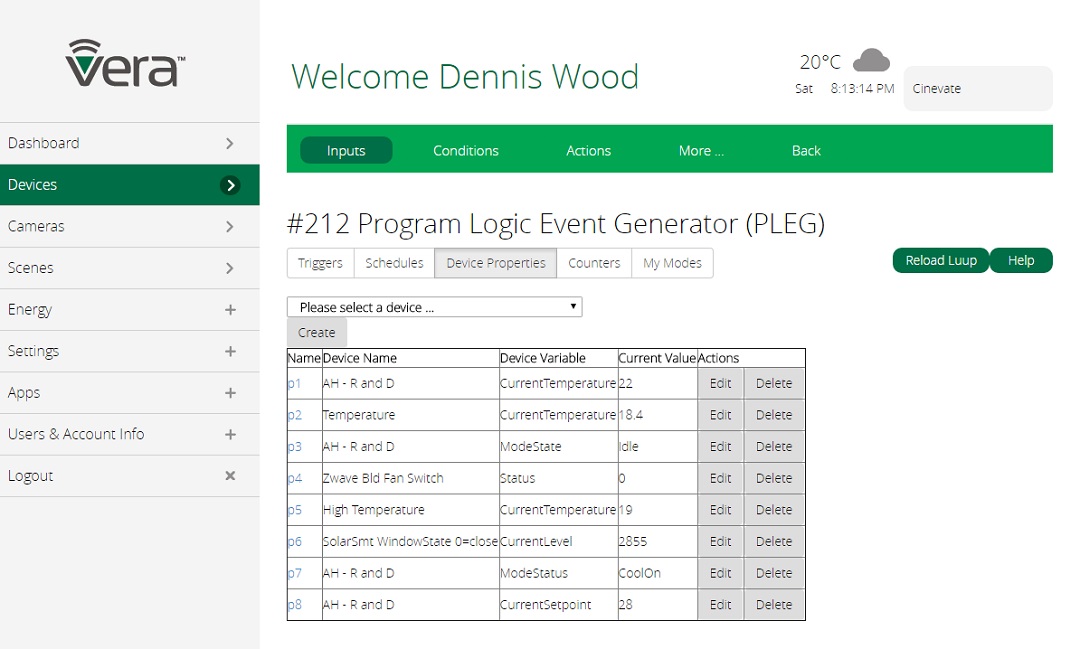The width and height of the screenshot is (1080, 649).
Task: Click the Logout X icon
Action: click(230, 475)
